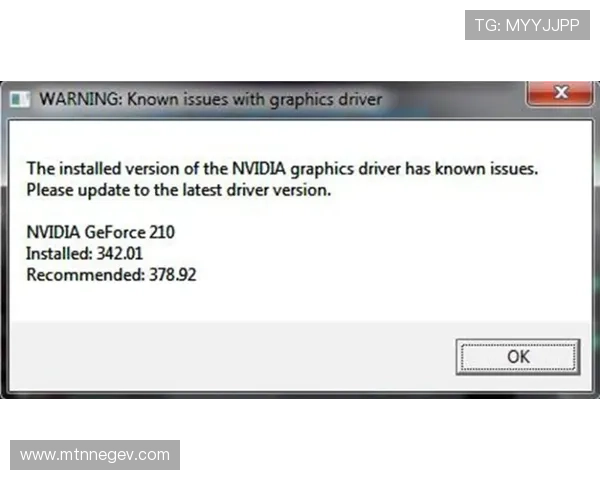Viewport: 600px width, 480px height.
Task: Click the gray footer area beside OK
Action: (x=230, y=357)
